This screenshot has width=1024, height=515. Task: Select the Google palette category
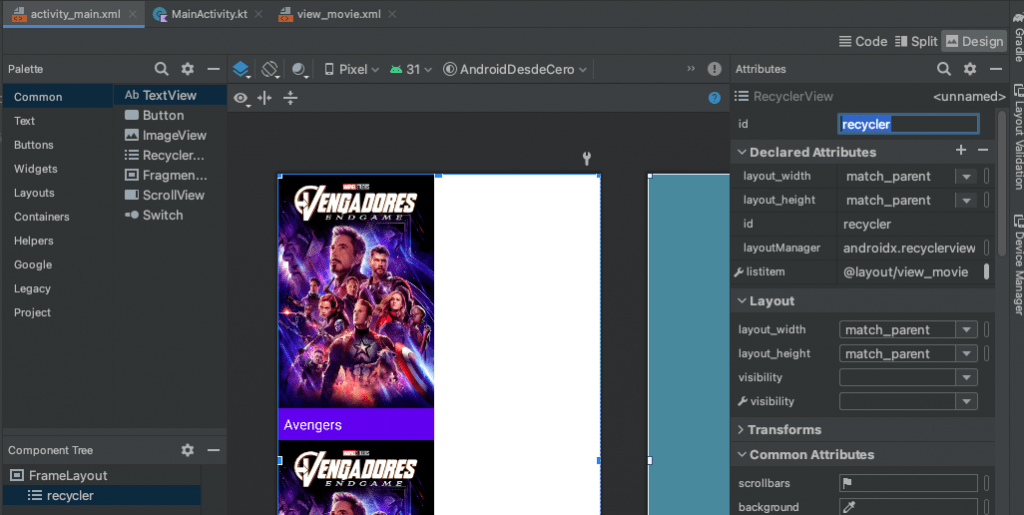point(58,264)
